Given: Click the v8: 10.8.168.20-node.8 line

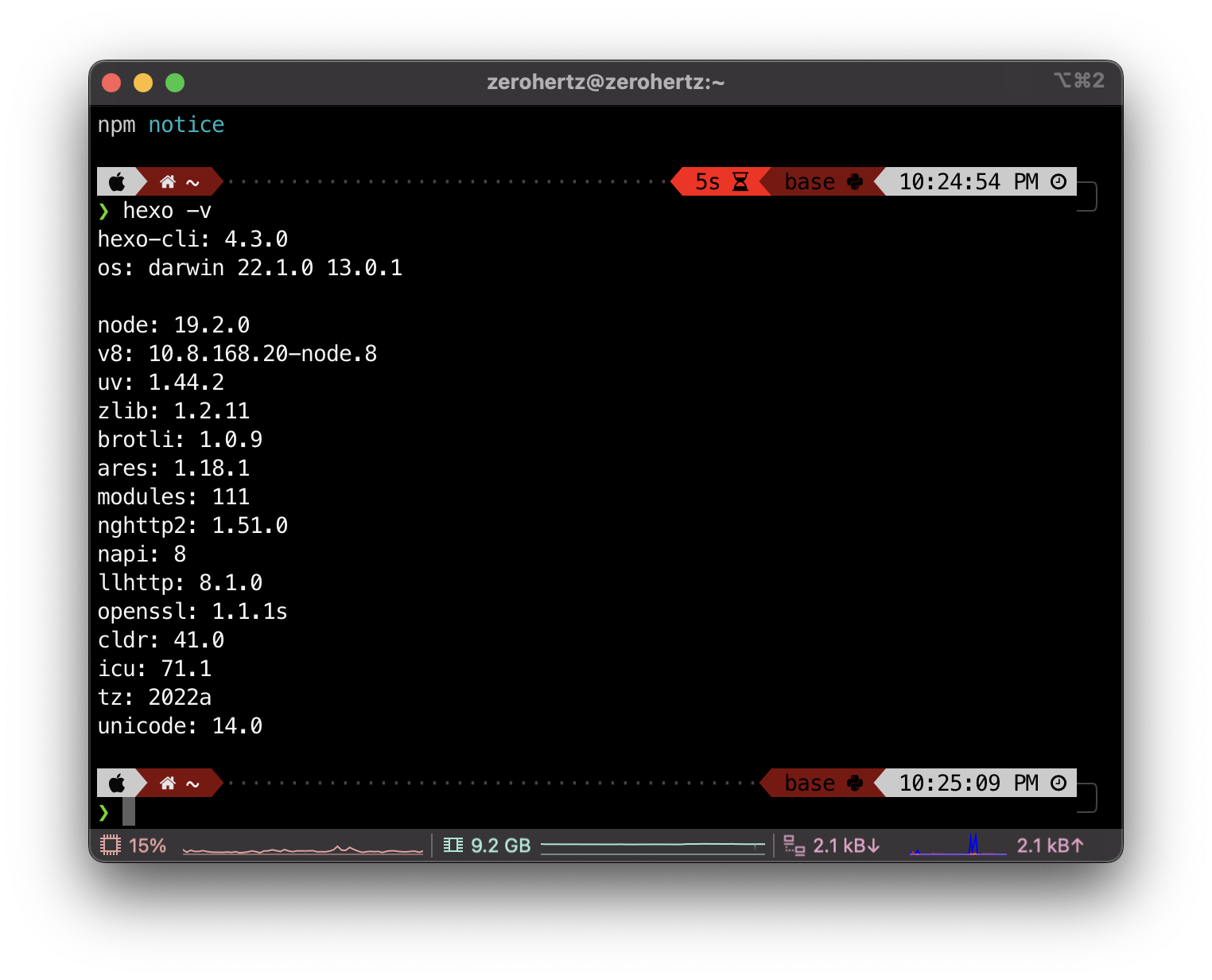Looking at the screenshot, I should (x=237, y=354).
